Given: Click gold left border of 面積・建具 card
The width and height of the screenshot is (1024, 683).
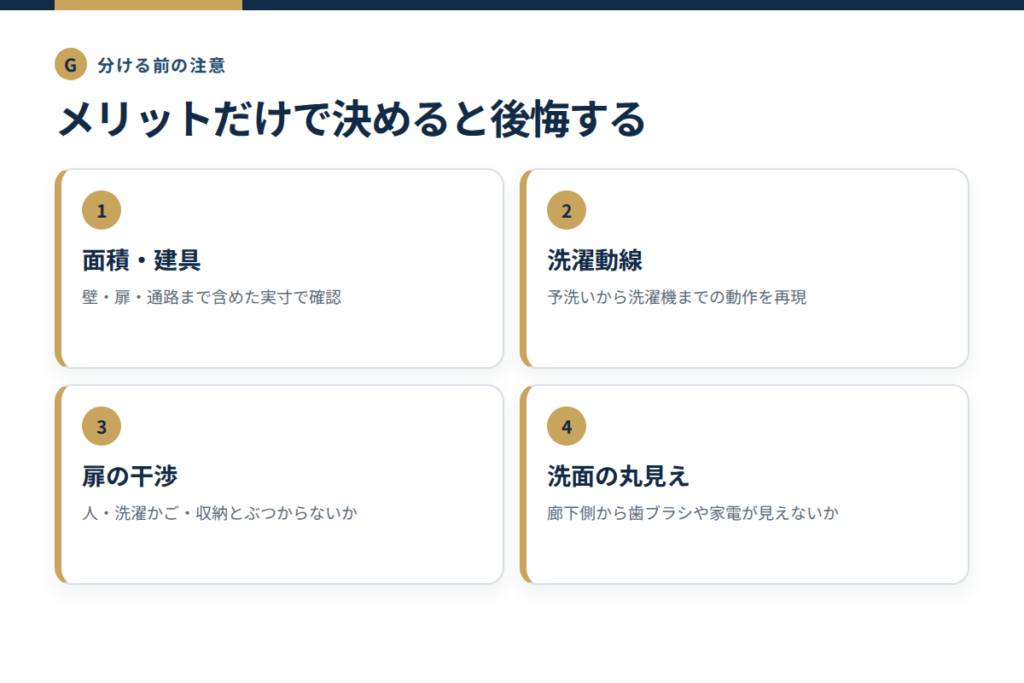Looking at the screenshot, I should [59, 268].
